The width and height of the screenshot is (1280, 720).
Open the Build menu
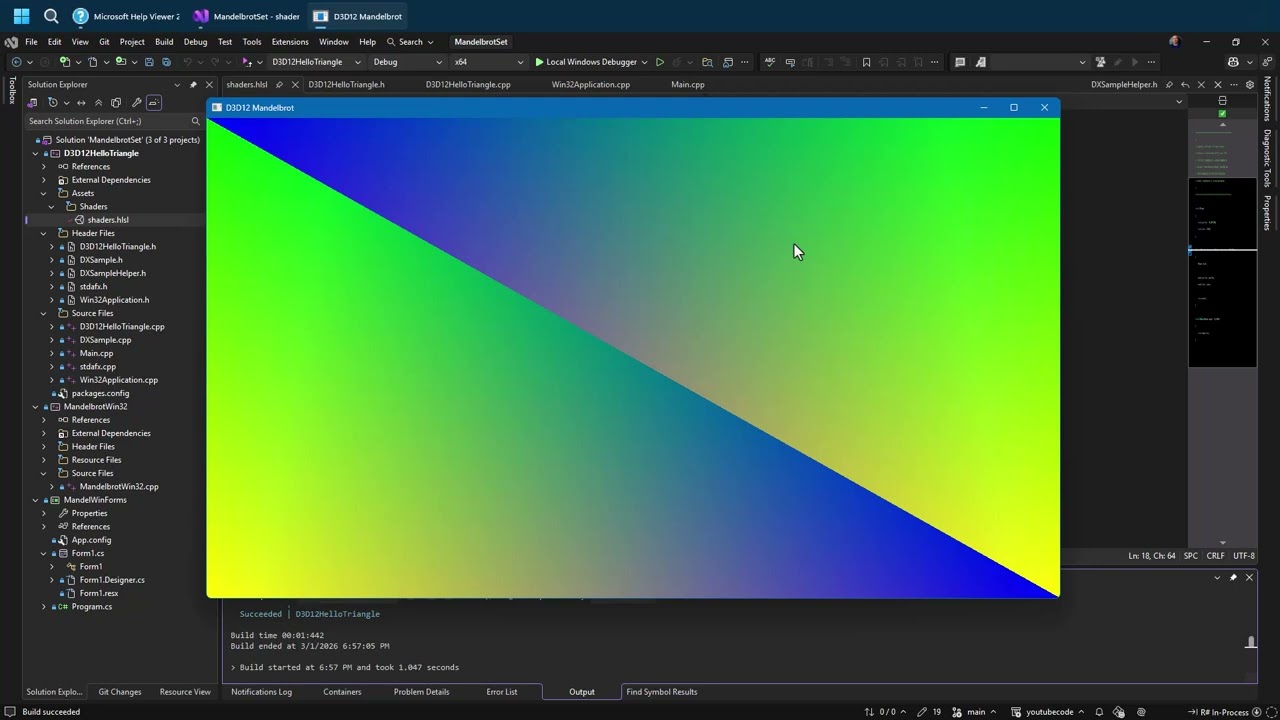pos(164,42)
